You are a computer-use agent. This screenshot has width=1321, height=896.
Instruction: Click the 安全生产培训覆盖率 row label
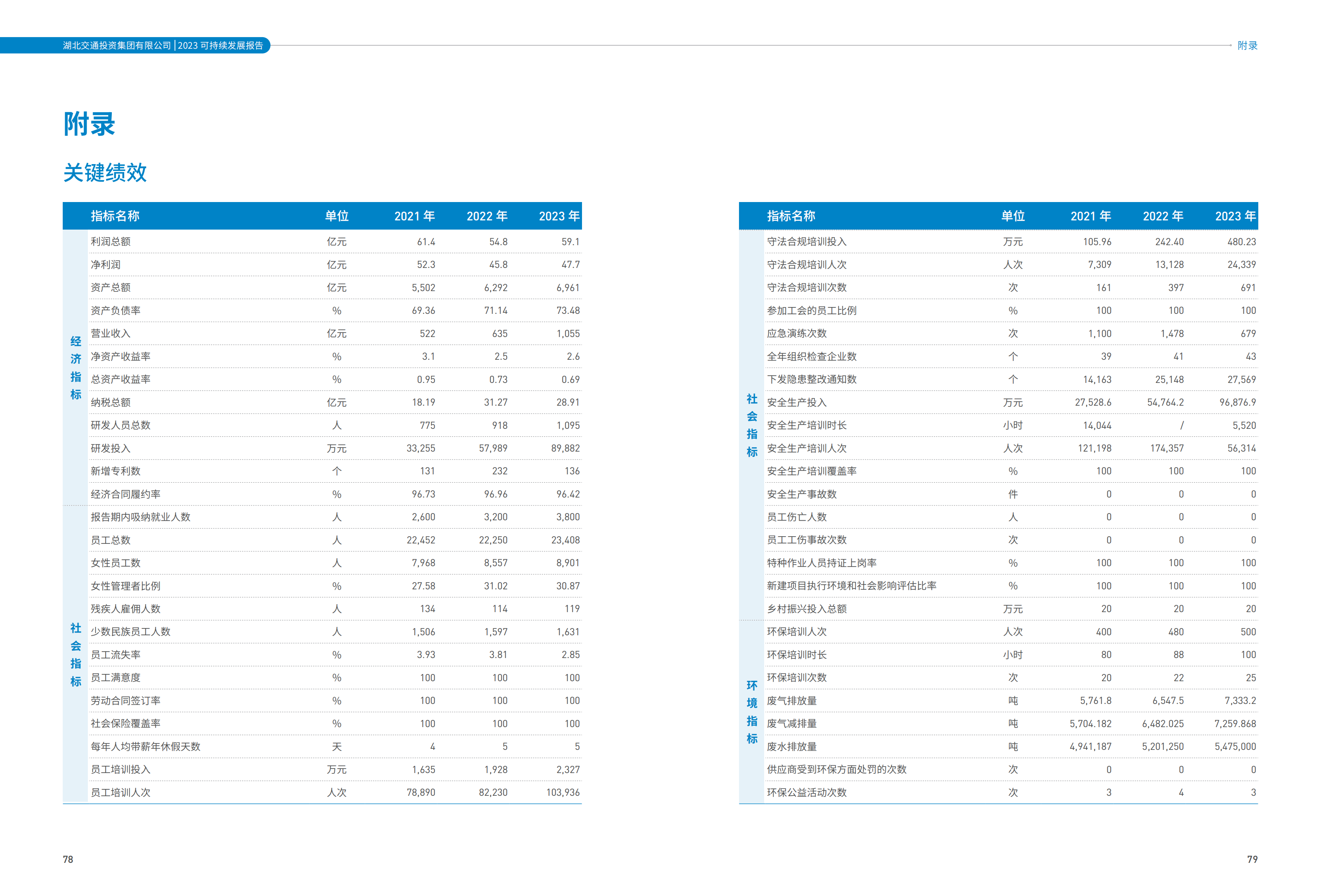click(x=812, y=471)
